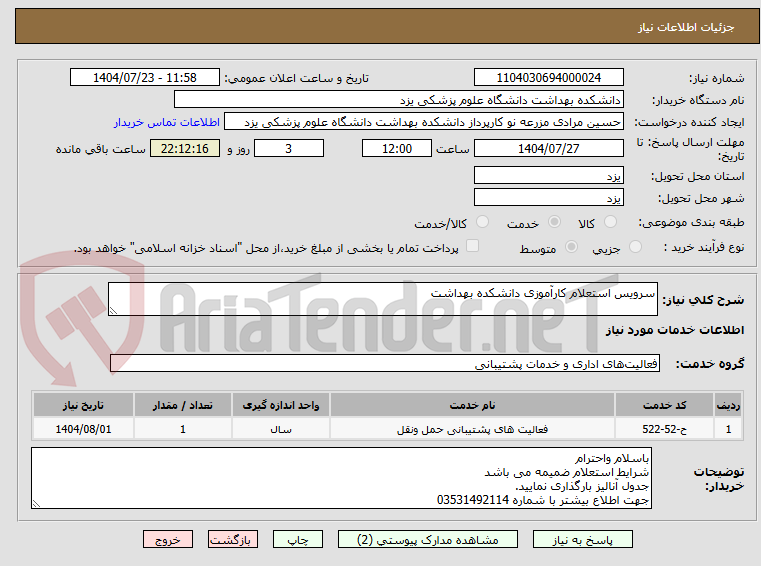This screenshot has width=761, height=566.
Task: Click the شهر محل تحویل city field
Action: click(x=548, y=198)
